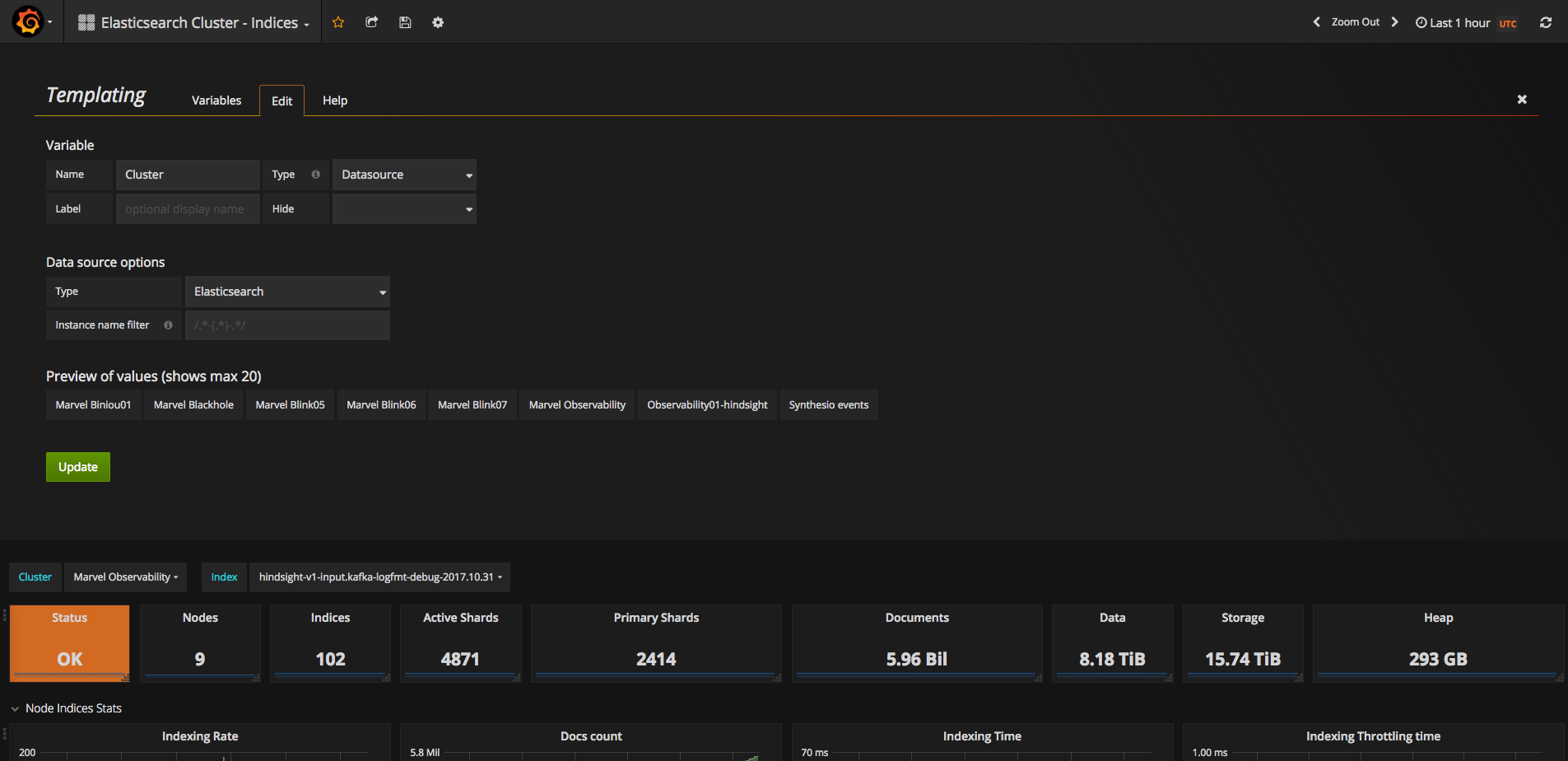Click the green Update button
Image resolution: width=1568 pixels, height=761 pixels.
[78, 467]
